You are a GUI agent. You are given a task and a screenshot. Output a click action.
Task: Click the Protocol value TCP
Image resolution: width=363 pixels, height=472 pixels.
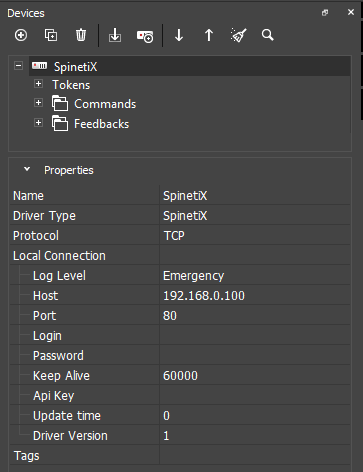(255, 235)
